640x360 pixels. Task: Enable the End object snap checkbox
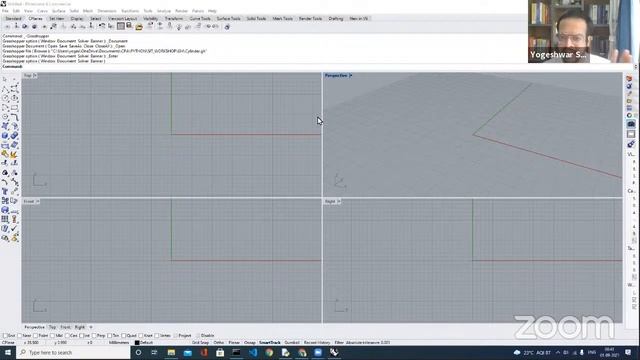(5, 336)
